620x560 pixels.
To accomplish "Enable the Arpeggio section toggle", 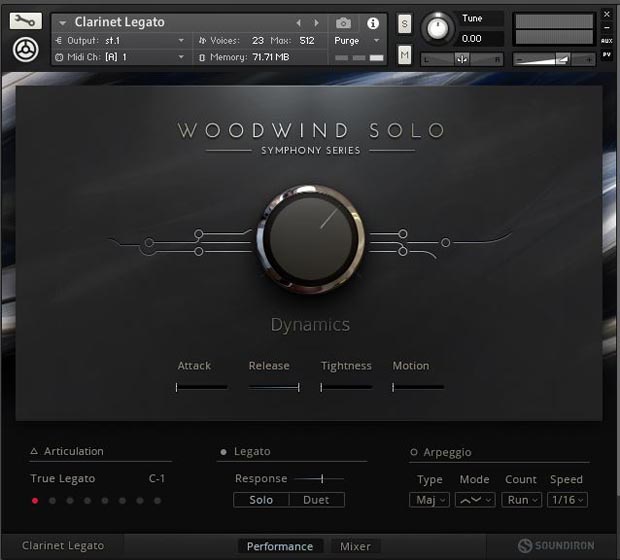I will [x=414, y=452].
